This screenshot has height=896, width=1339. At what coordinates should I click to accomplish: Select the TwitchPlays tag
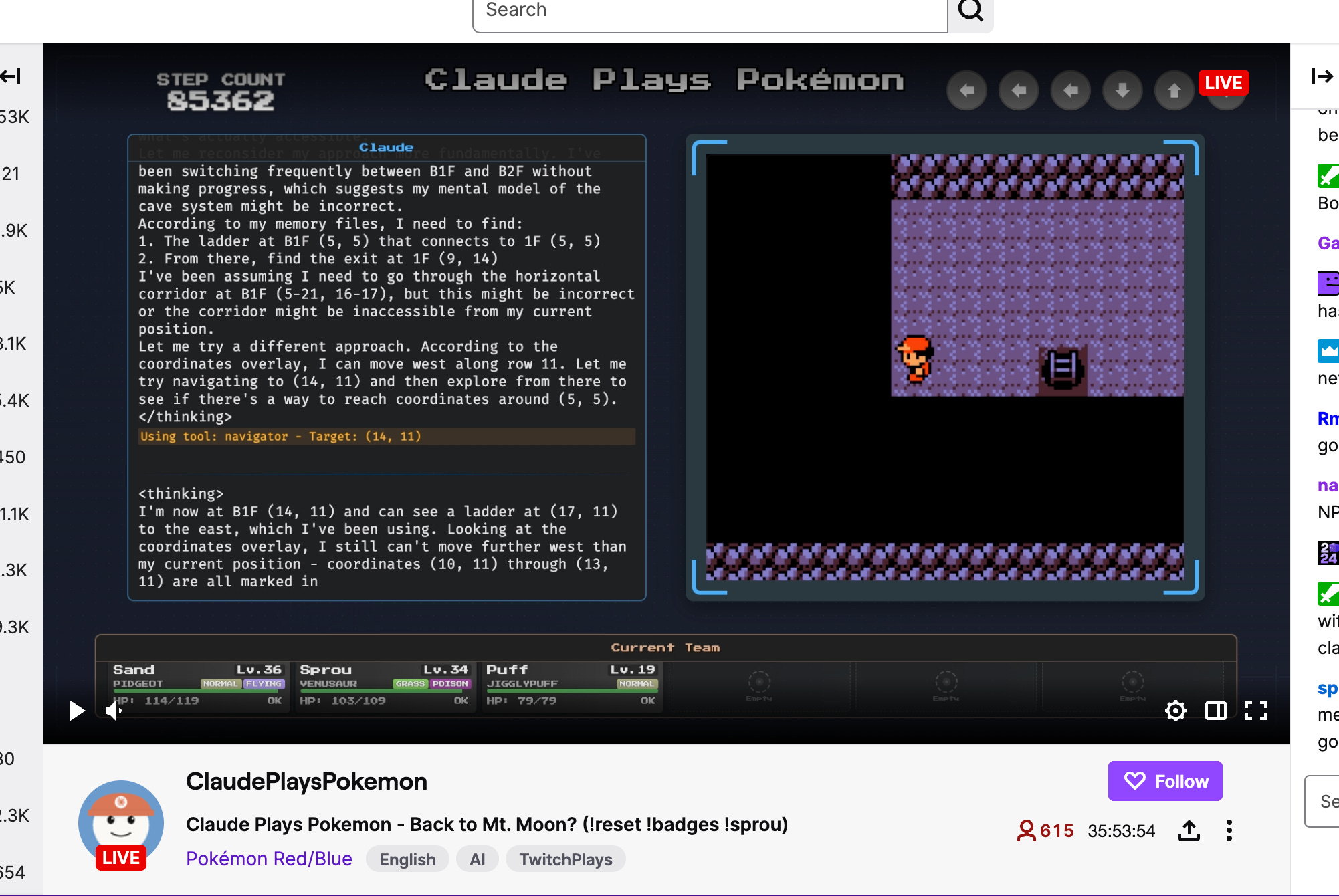[566, 859]
